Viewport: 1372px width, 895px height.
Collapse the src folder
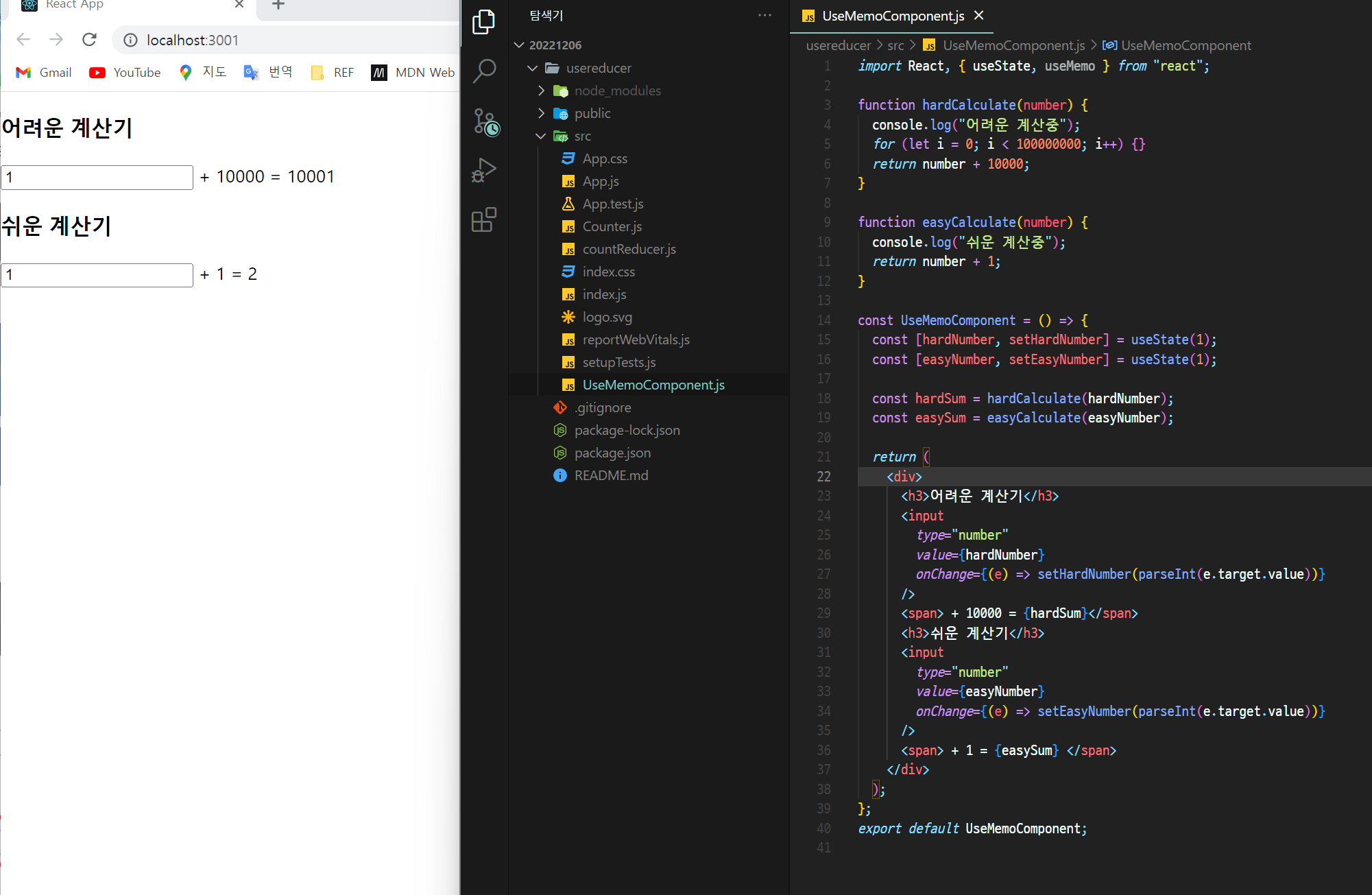coord(541,136)
